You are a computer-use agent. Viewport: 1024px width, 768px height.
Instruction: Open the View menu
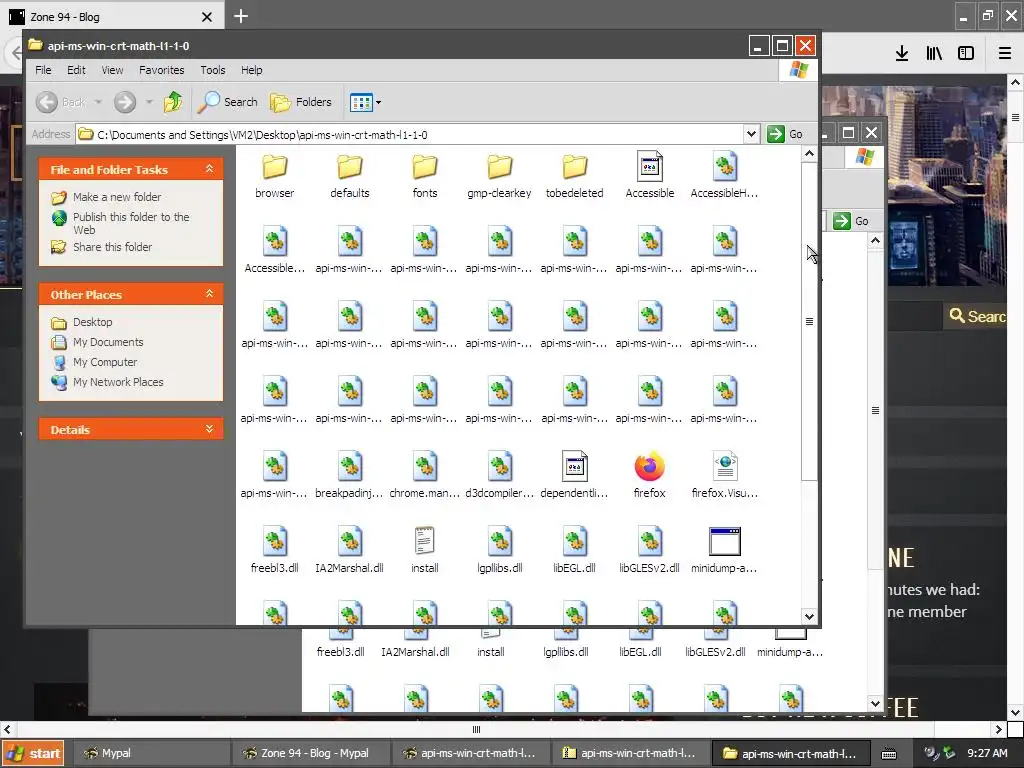[112, 70]
